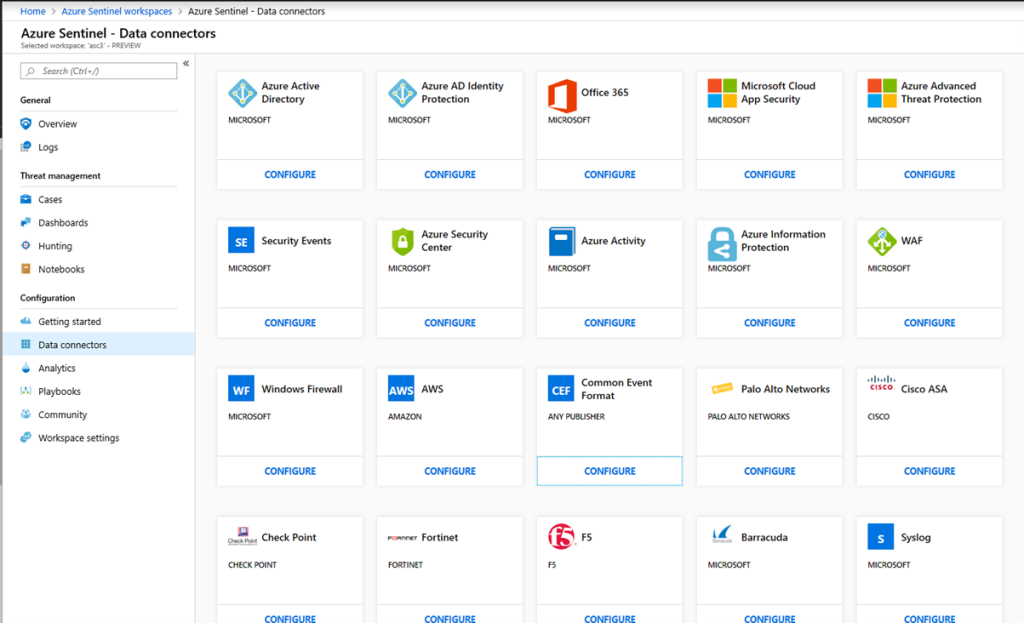Configure the Common Event Format connector

pyautogui.click(x=609, y=471)
